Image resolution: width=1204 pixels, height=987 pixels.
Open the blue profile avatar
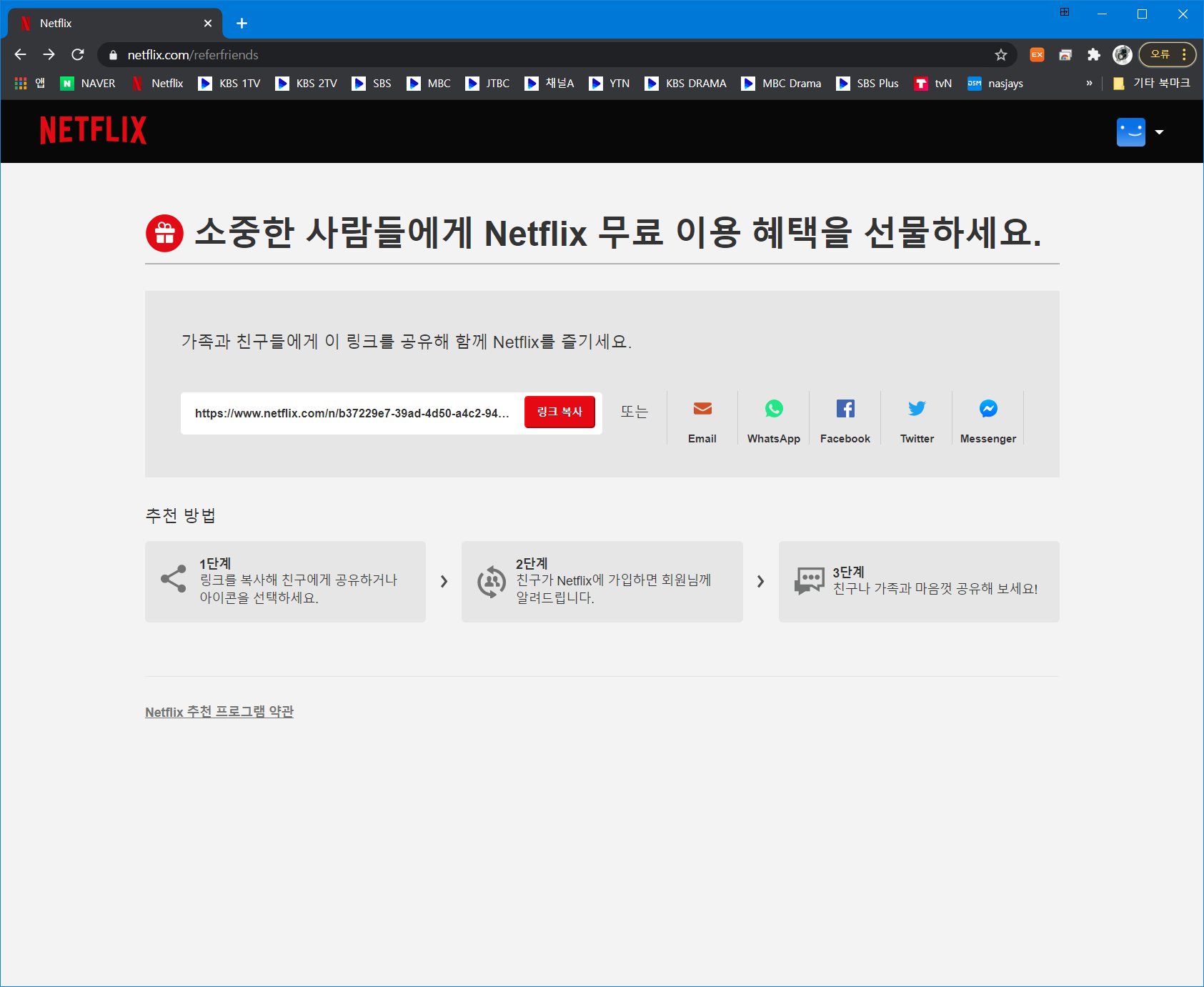[x=1131, y=132]
